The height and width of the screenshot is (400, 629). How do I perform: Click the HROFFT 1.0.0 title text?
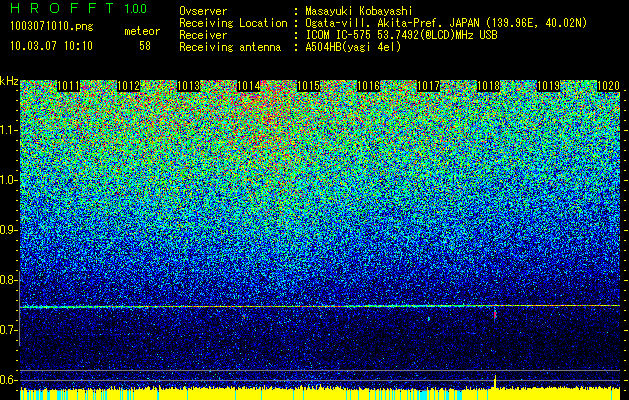79,8
